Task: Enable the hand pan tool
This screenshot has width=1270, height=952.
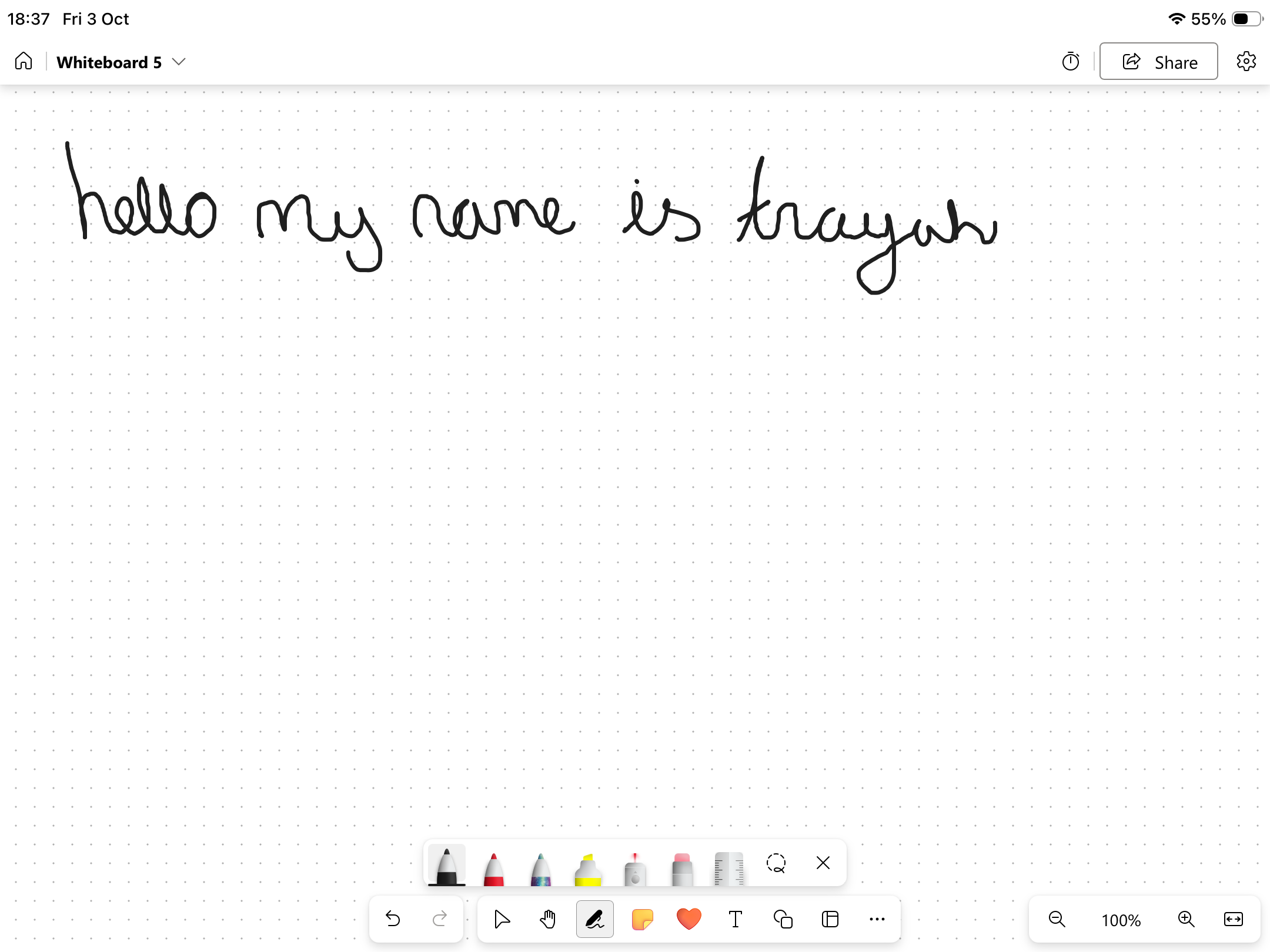Action: 548,919
